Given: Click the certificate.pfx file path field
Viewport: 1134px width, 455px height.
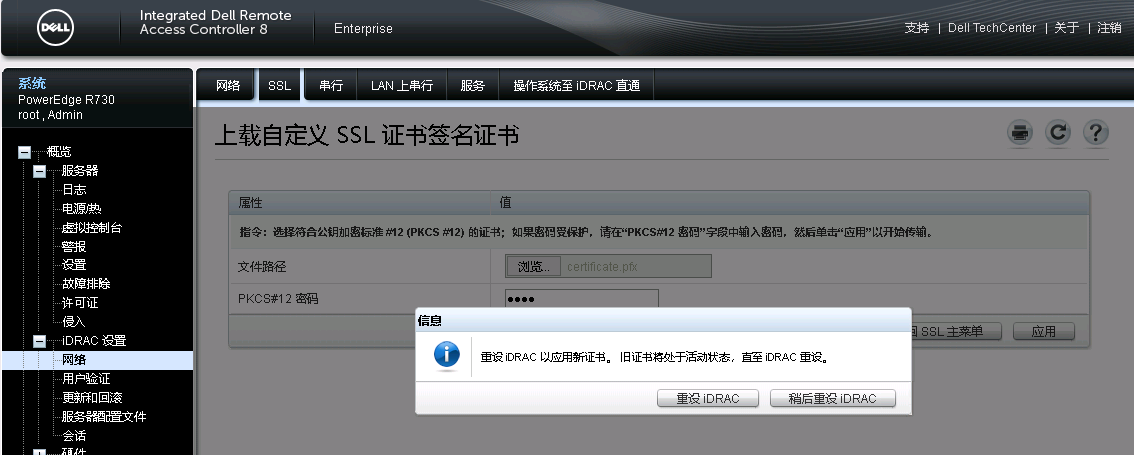Looking at the screenshot, I should click(608, 266).
